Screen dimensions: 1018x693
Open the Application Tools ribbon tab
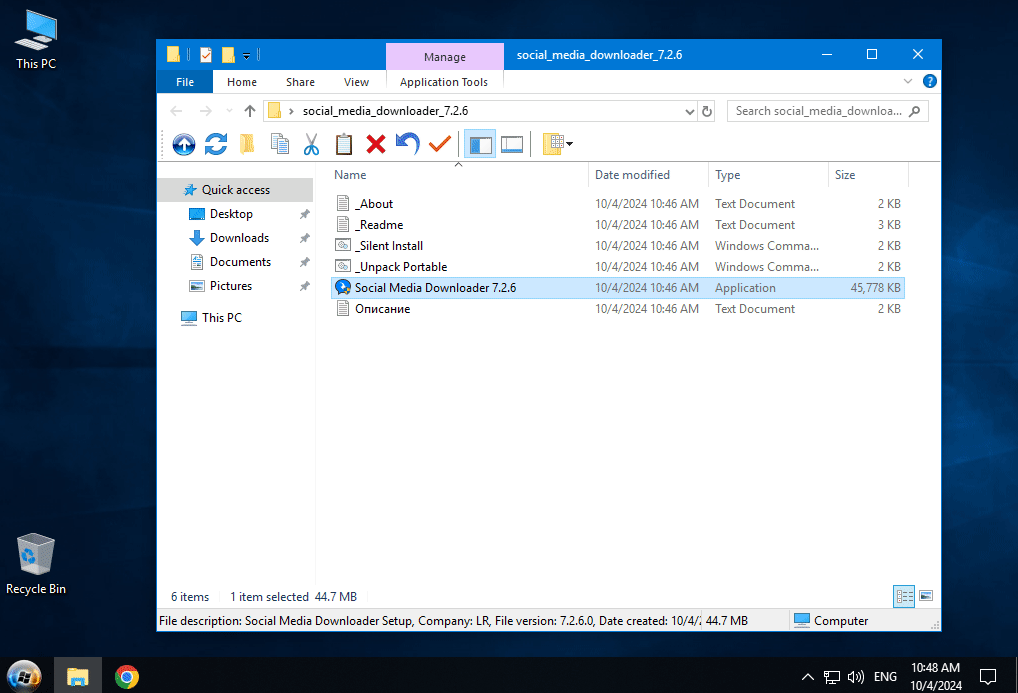444,82
